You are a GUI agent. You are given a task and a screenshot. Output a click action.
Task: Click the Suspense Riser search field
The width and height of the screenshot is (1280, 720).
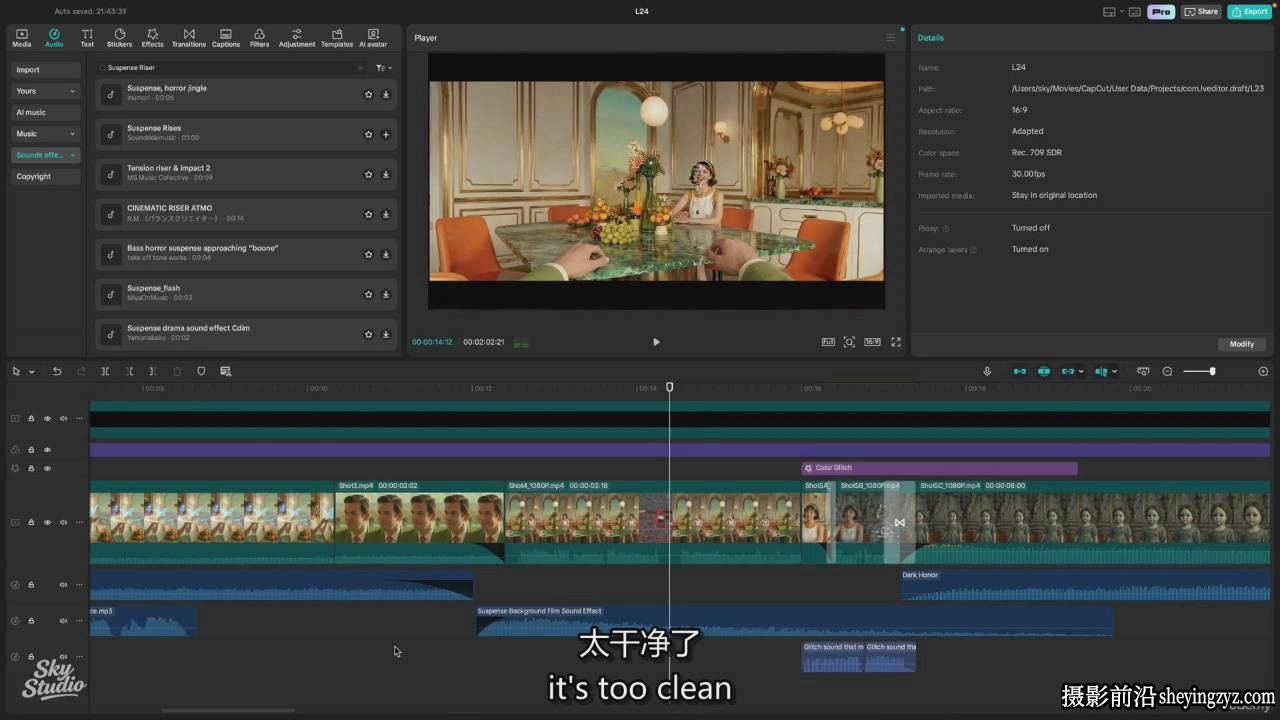231,68
